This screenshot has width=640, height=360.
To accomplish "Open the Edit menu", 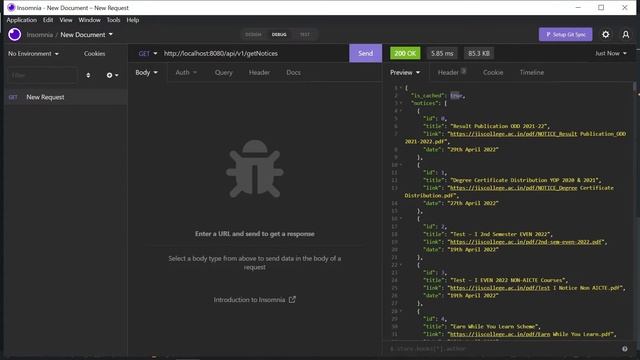I will 48,20.
